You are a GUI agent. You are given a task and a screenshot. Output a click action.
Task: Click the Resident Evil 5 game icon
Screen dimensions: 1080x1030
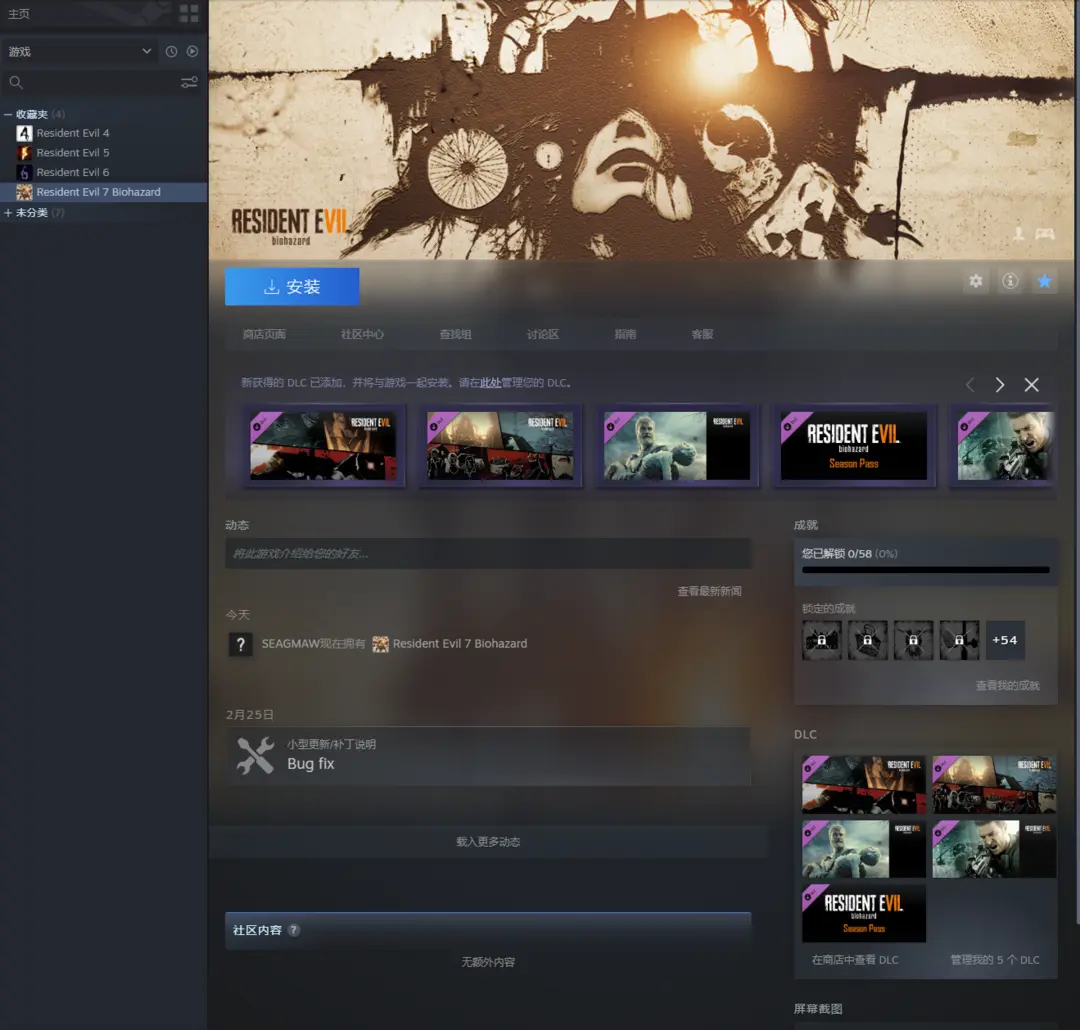[24, 152]
